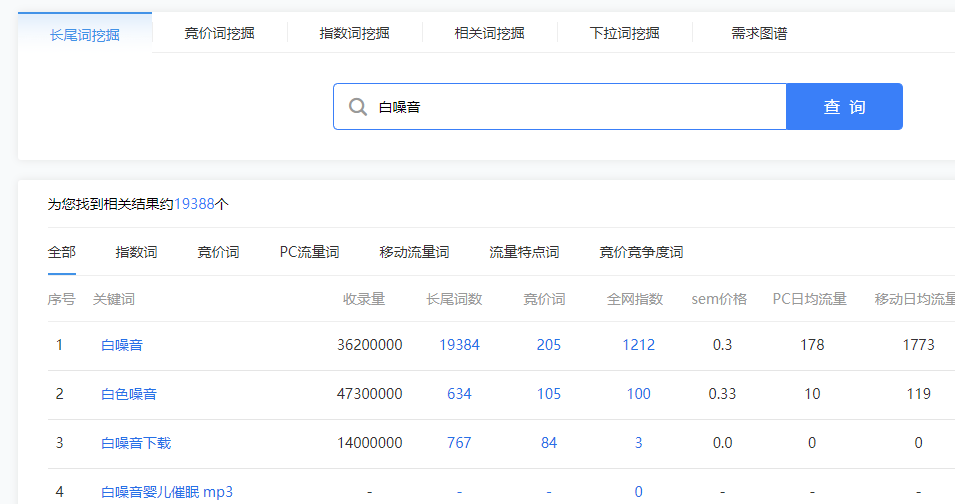Screen dimensions: 955x504
Task: Switch to 竞价竞争度词 filter
Action: point(641,252)
